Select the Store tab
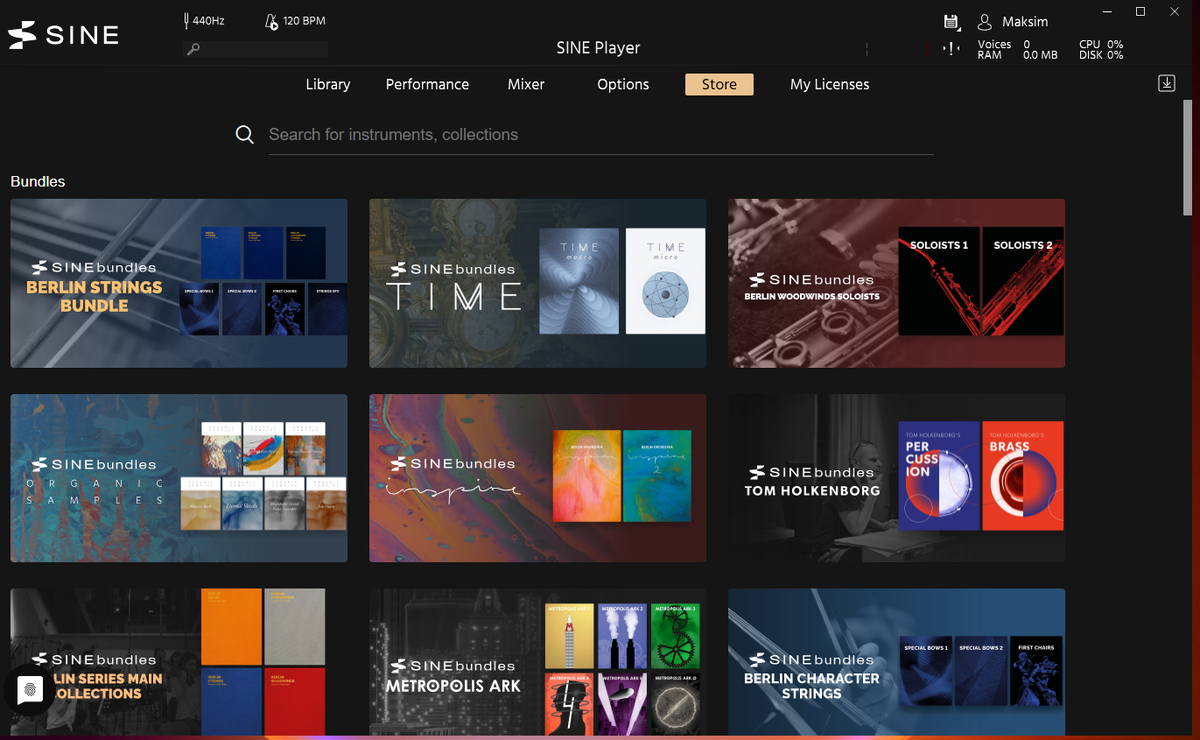The width and height of the screenshot is (1200, 740). click(719, 84)
